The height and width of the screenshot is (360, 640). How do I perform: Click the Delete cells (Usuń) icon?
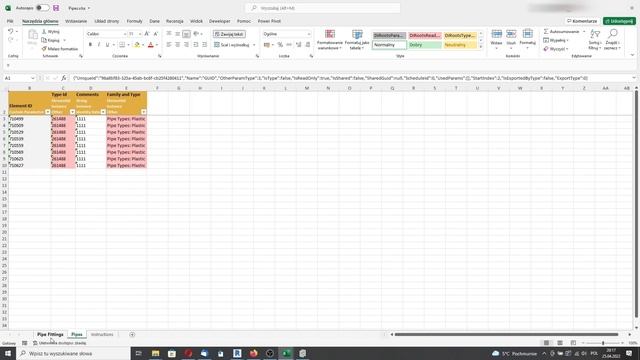[x=511, y=39]
